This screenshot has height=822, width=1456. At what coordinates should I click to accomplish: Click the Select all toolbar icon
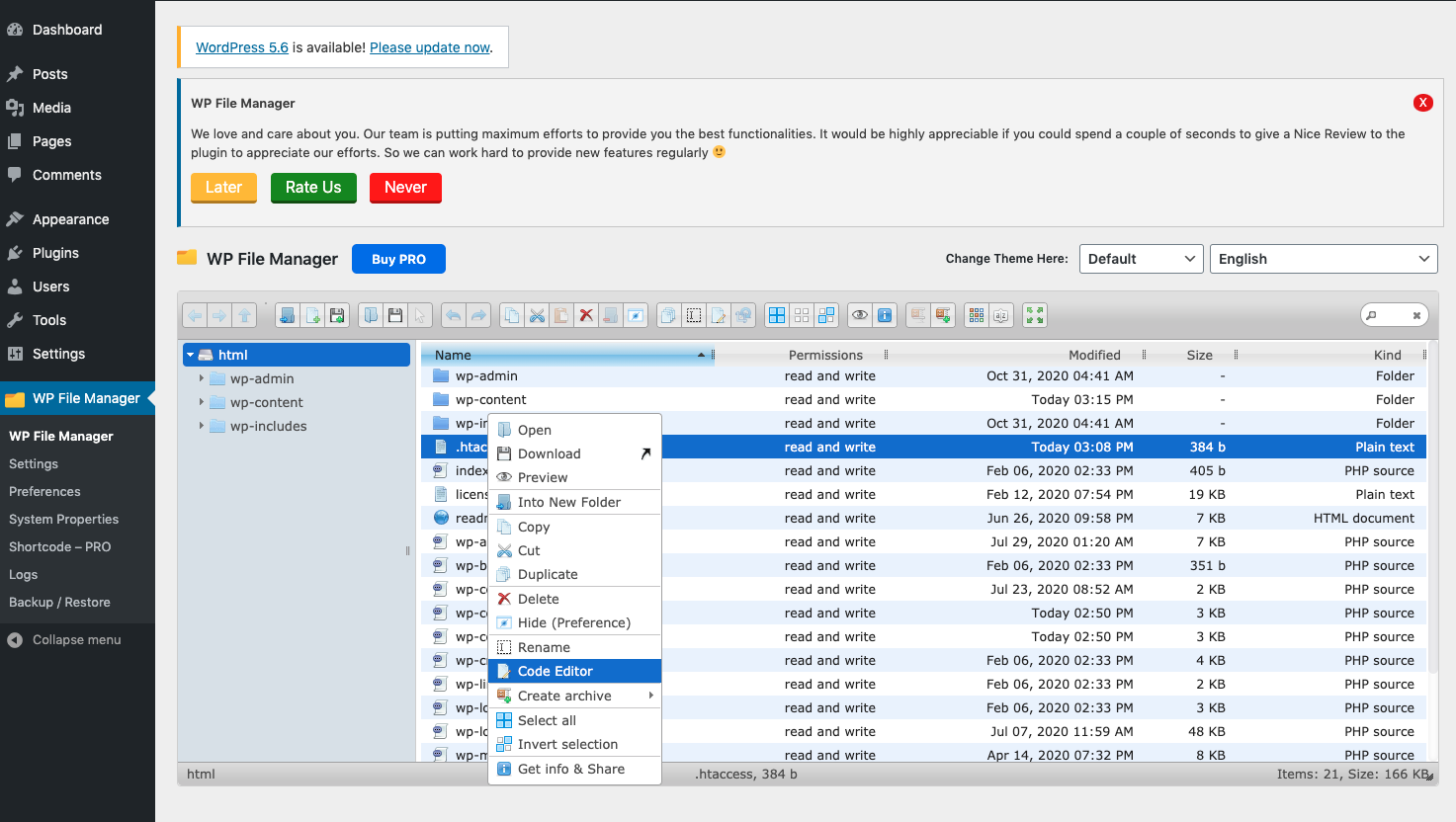click(777, 315)
